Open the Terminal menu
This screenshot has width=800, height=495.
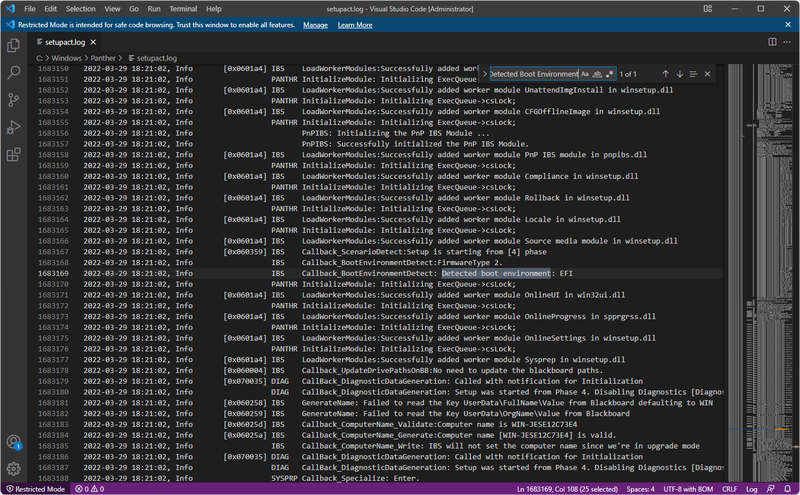click(x=183, y=9)
